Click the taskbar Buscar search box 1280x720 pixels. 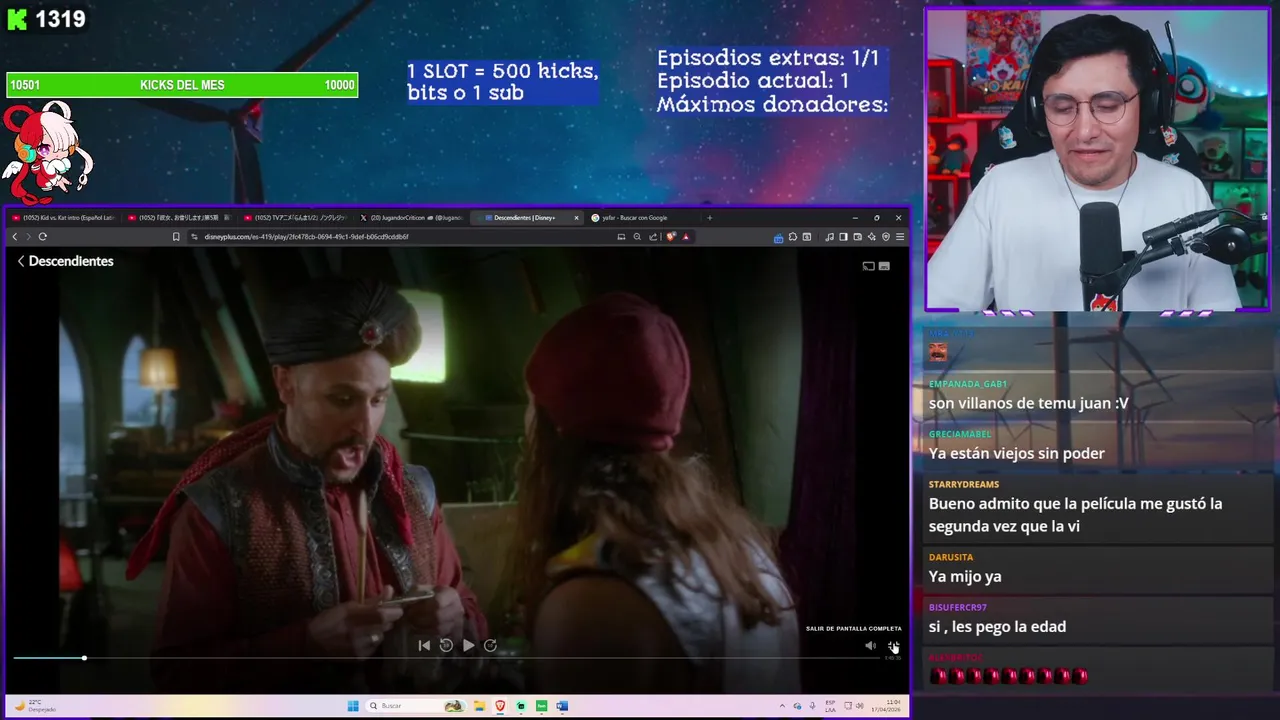[x=416, y=705]
